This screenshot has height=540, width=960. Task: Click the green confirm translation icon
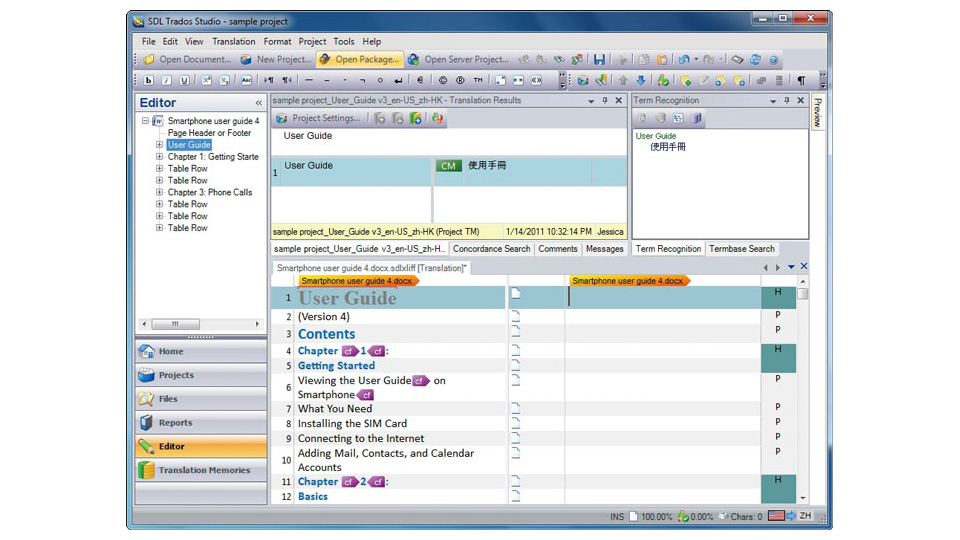(663, 80)
